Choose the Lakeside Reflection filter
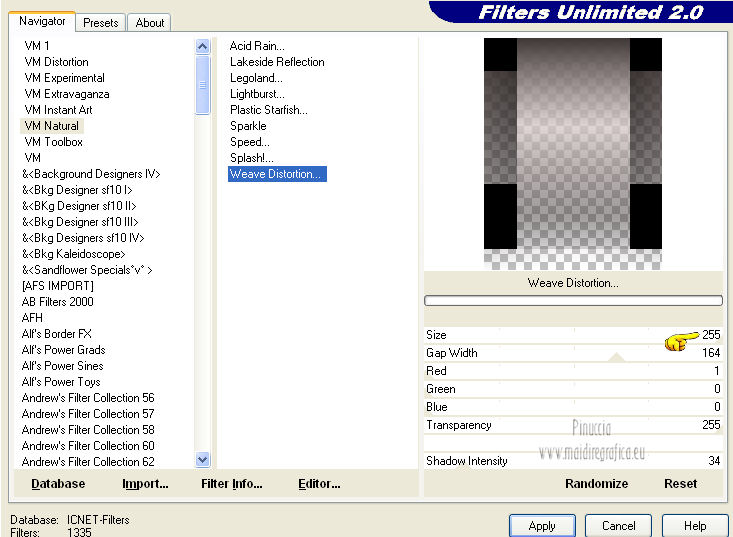Viewport: 733px width, 537px height. pos(277,62)
